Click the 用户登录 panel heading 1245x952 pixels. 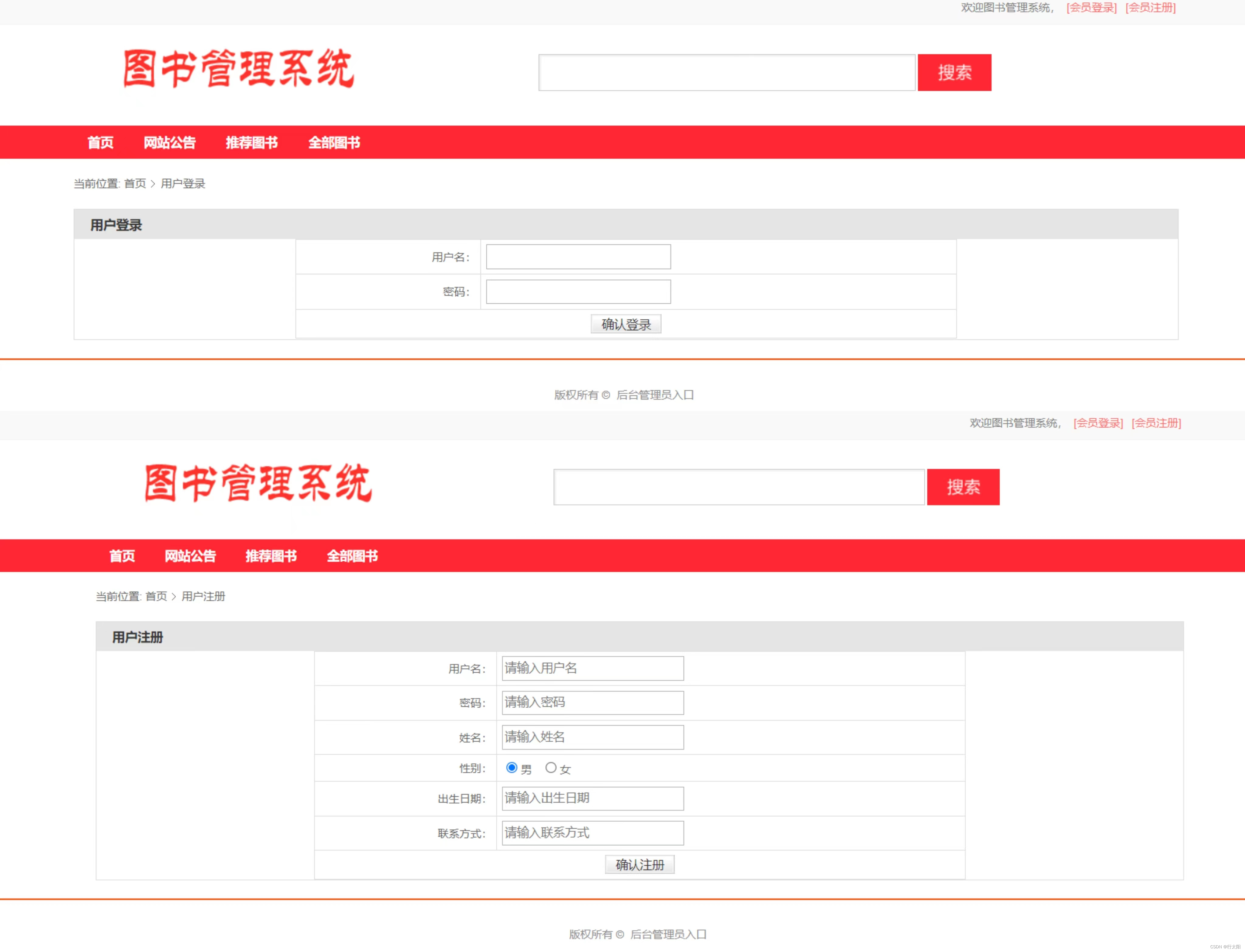click(x=116, y=225)
